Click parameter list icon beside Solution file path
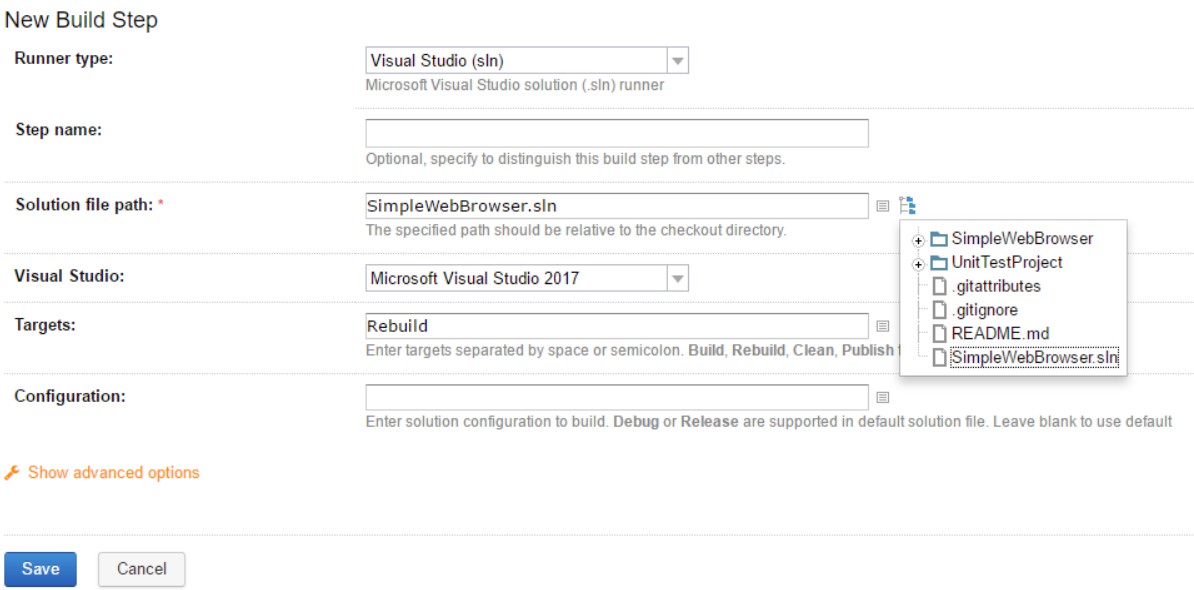The image size is (1194, 590). point(883,206)
